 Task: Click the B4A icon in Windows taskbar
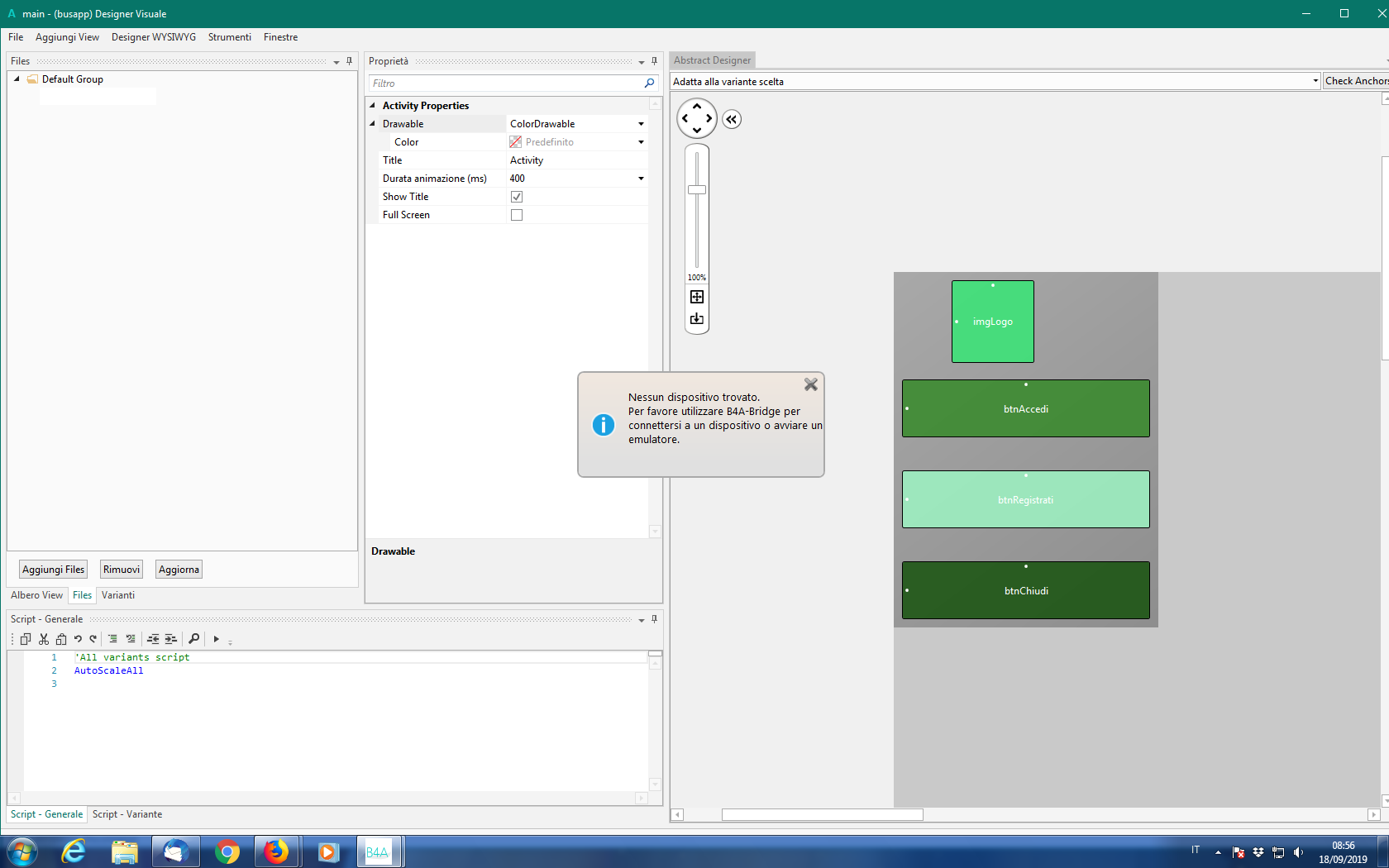coord(378,851)
